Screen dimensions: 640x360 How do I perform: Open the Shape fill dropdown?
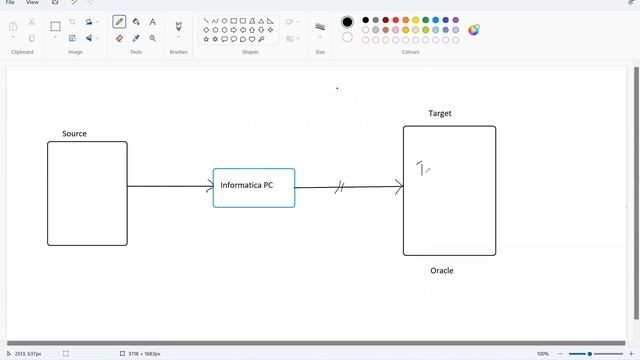292,38
